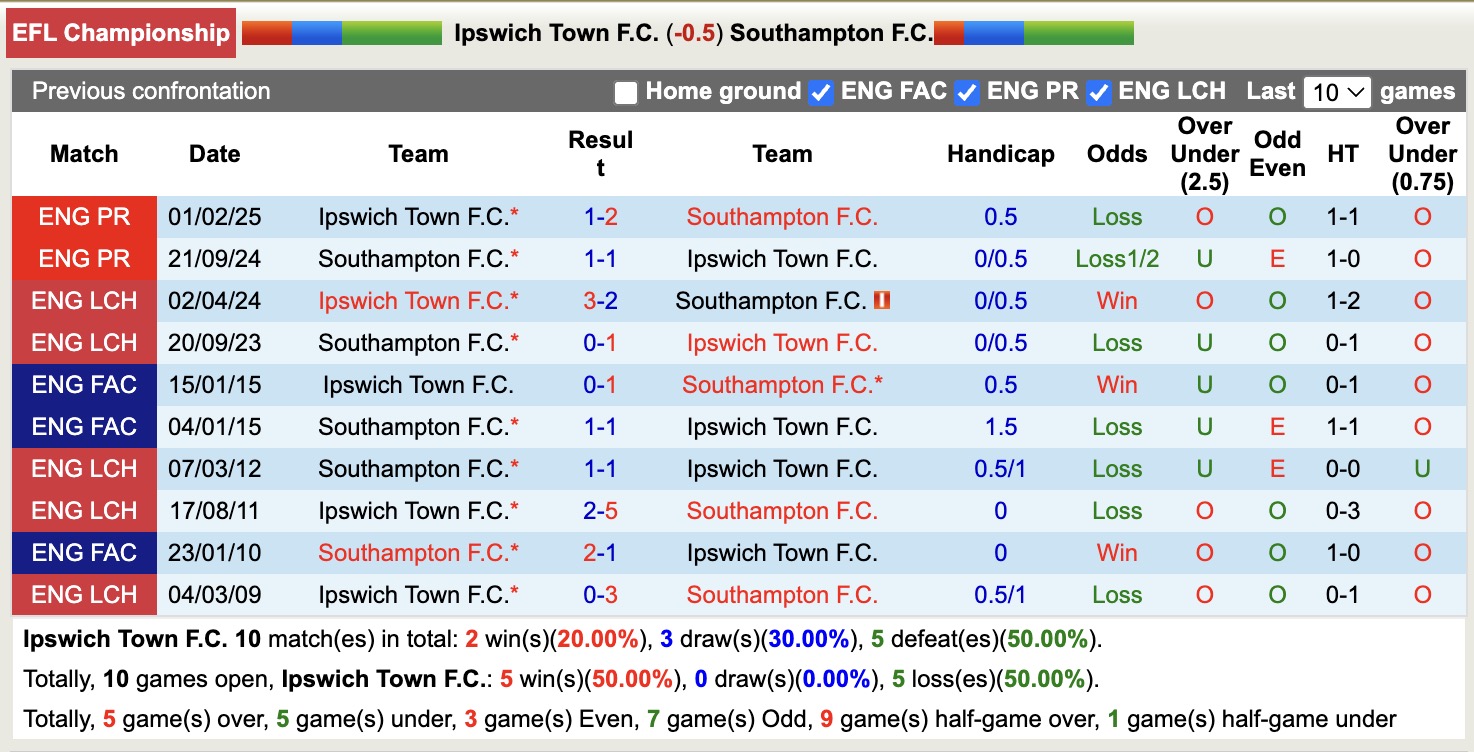
Task: Toggle the ENG LCH filter off
Action: pos(1097,91)
